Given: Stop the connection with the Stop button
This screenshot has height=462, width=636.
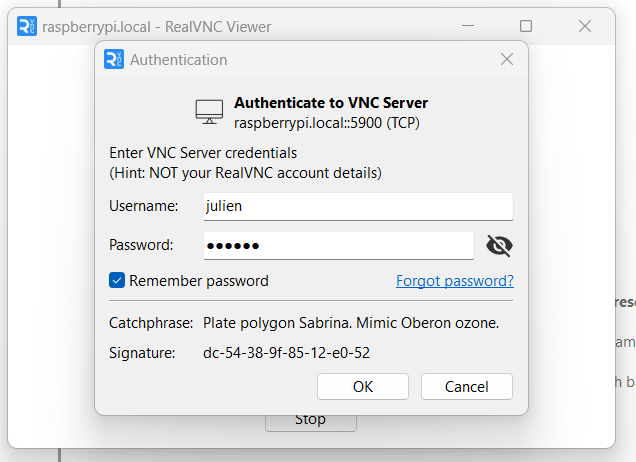Looking at the screenshot, I should click(x=310, y=419).
